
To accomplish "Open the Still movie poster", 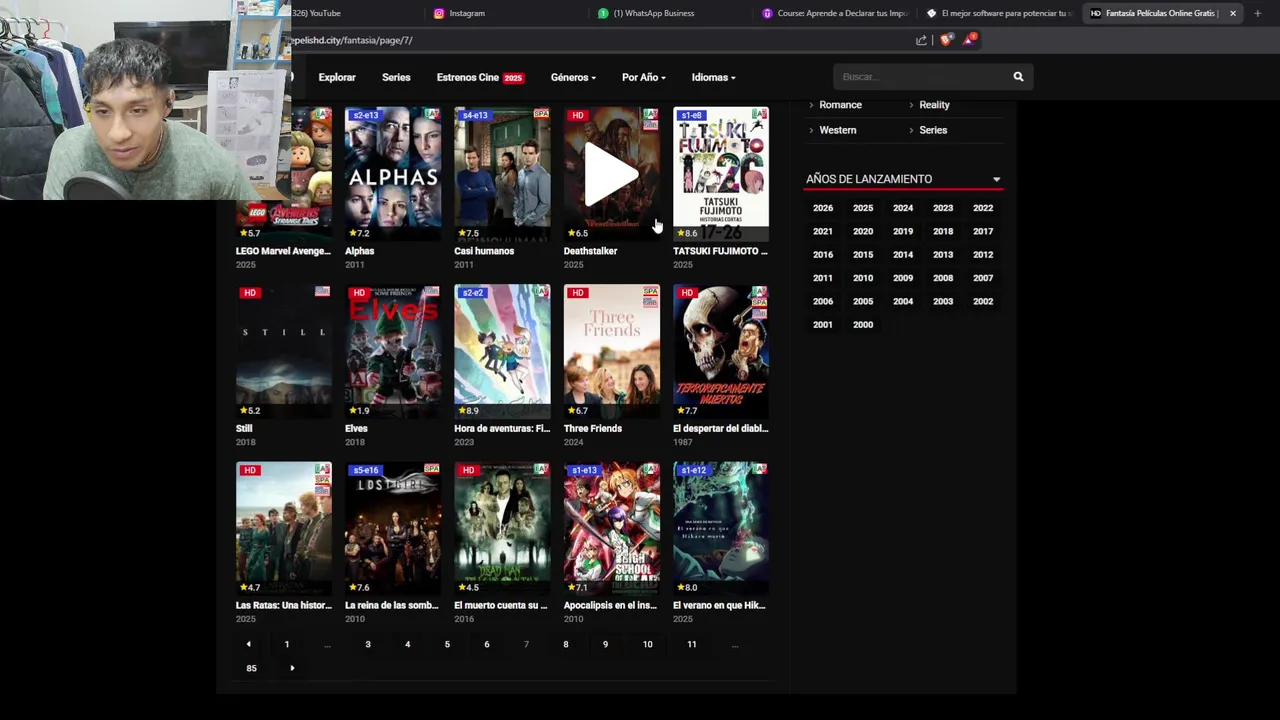I will click(284, 351).
